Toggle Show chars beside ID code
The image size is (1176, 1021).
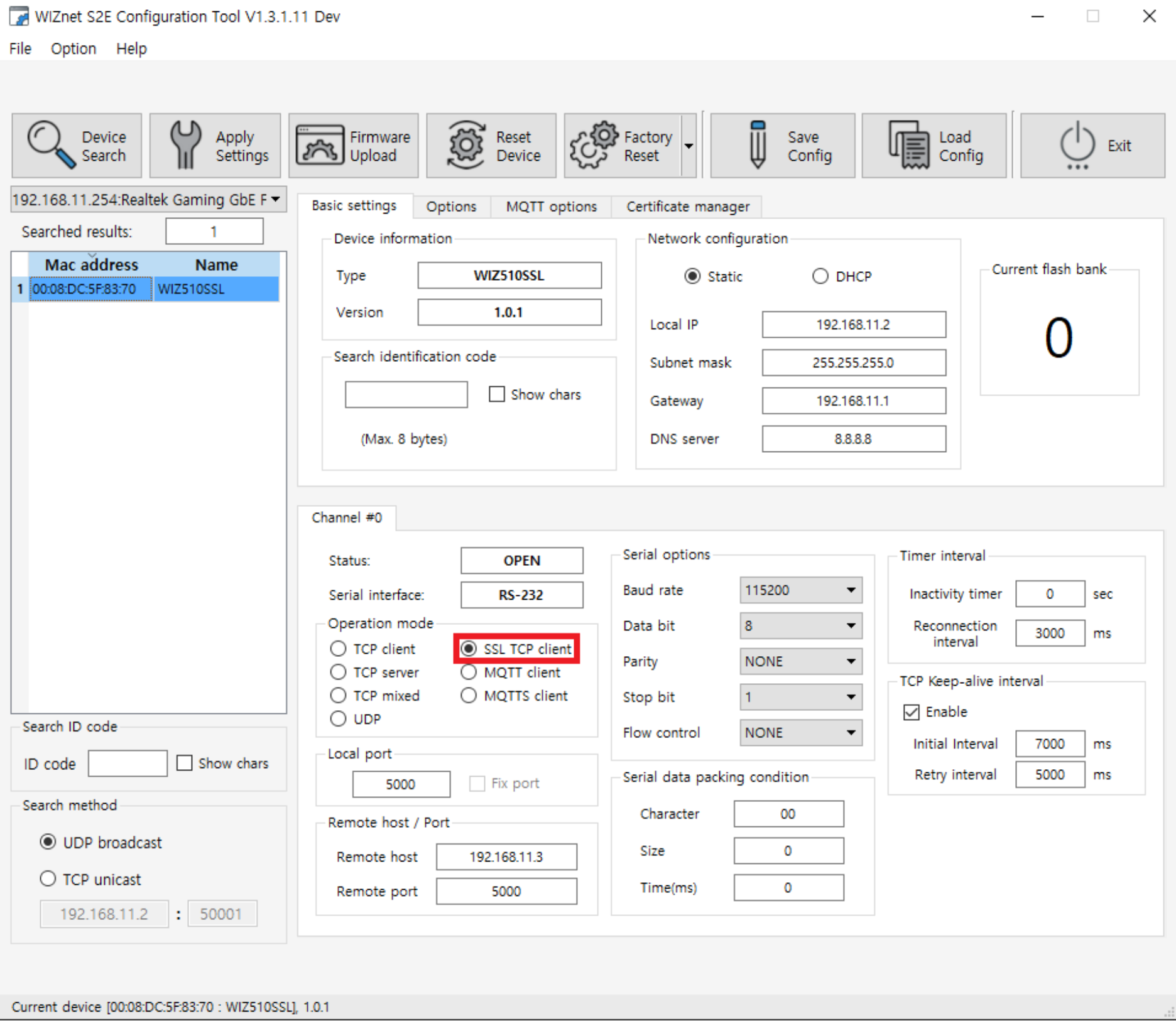(184, 763)
